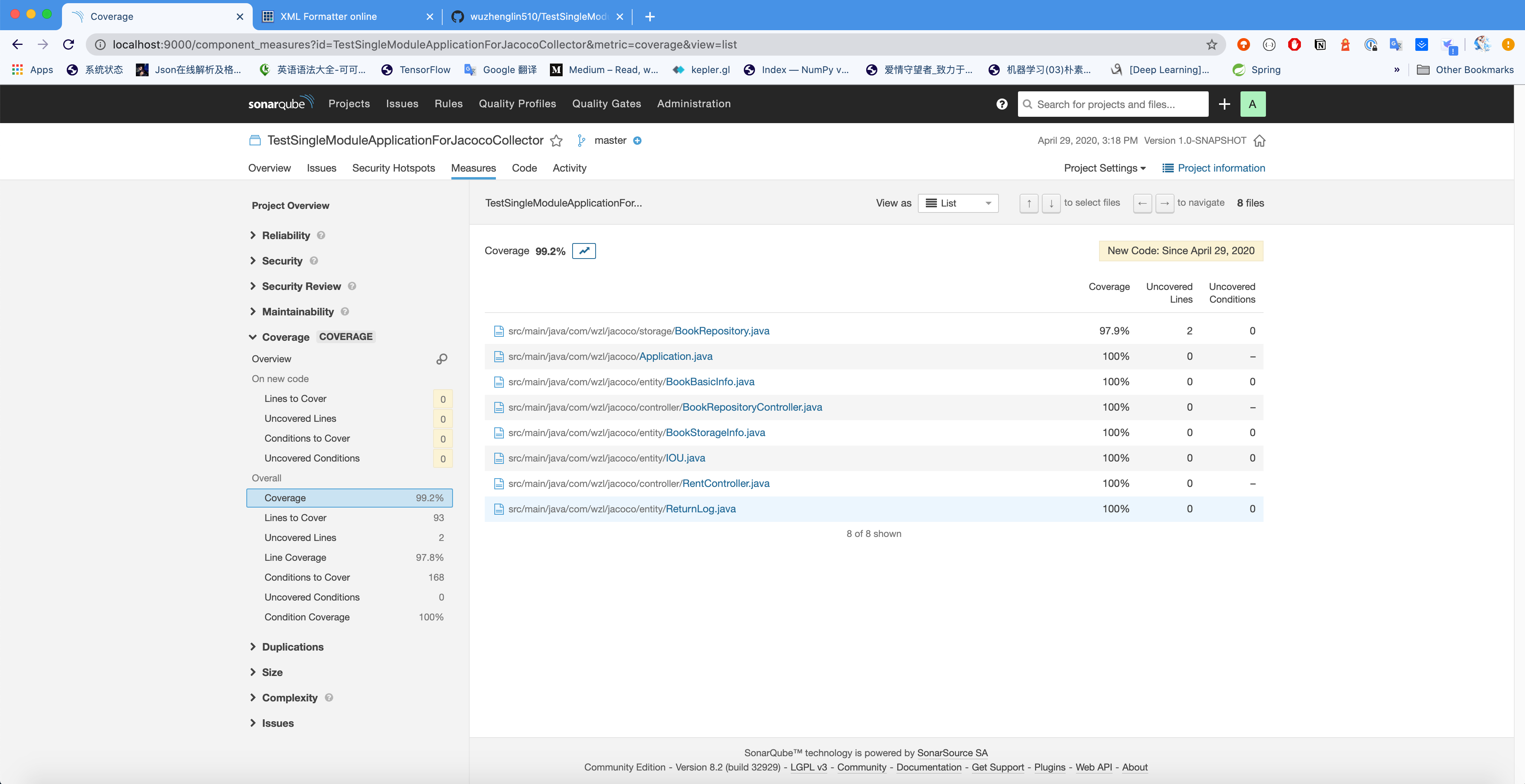Open the View as List dropdown
The image size is (1525, 784).
point(957,203)
